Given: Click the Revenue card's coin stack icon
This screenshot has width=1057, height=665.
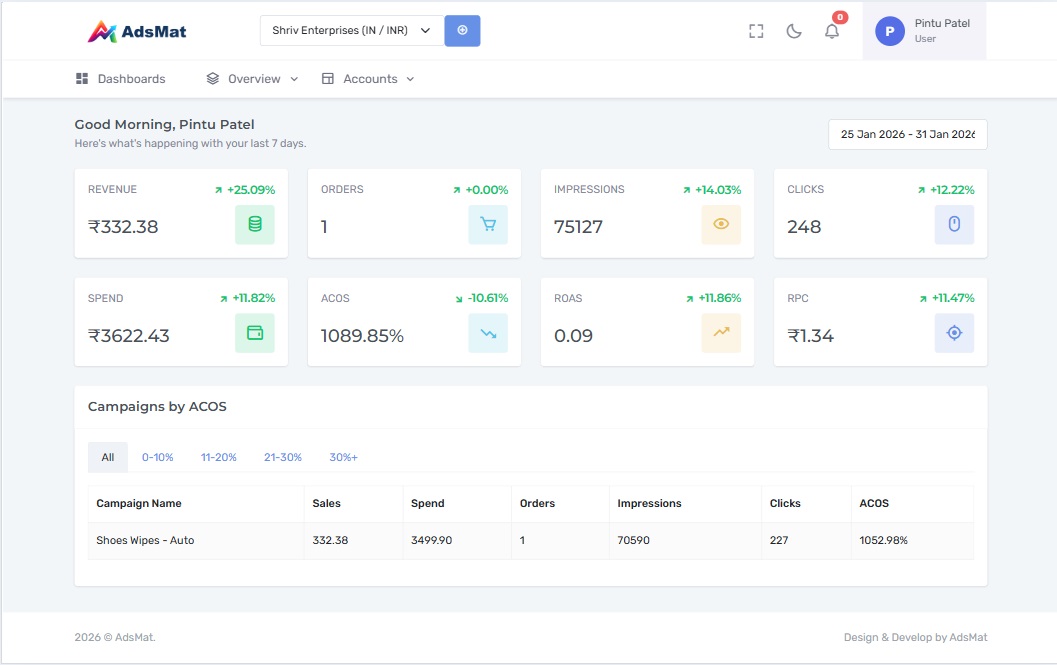Looking at the screenshot, I should 256,225.
